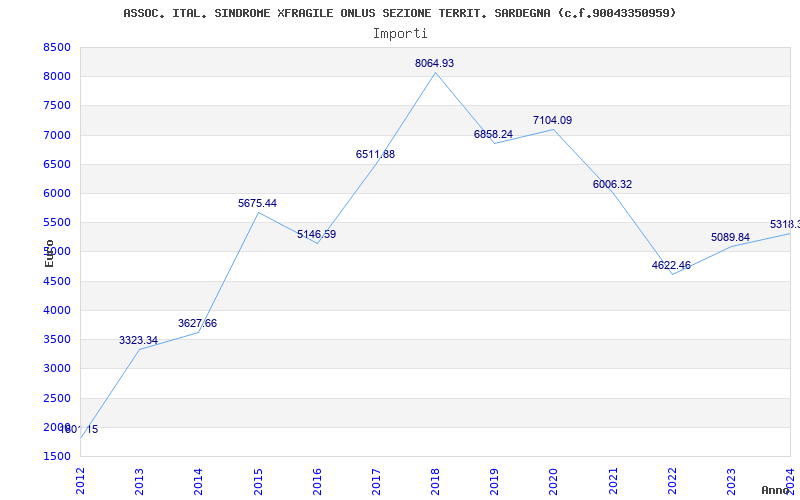
Task: Select the 7104.09 data label
Action: coord(553,120)
